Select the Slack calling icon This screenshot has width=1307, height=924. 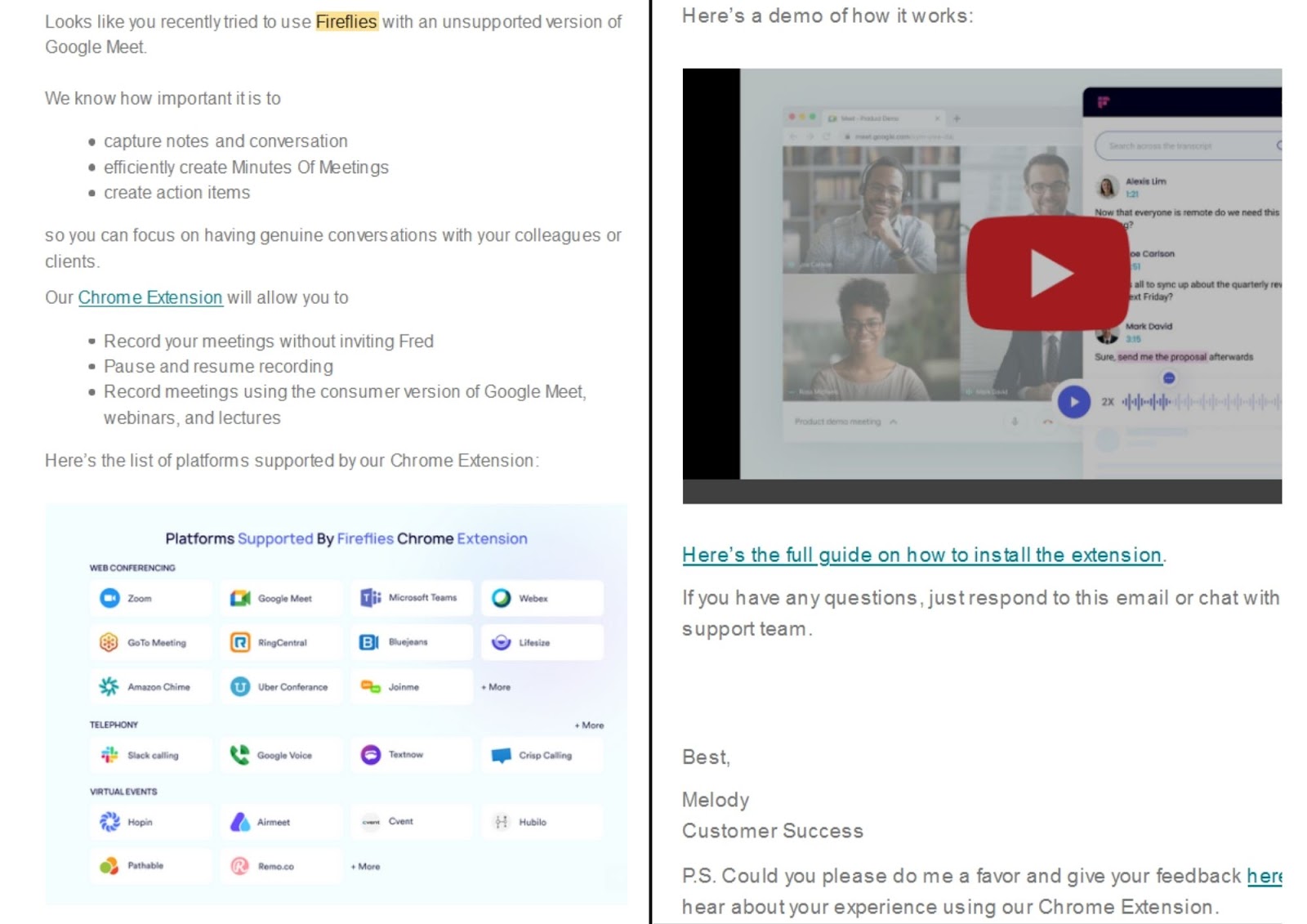pyautogui.click(x=109, y=755)
